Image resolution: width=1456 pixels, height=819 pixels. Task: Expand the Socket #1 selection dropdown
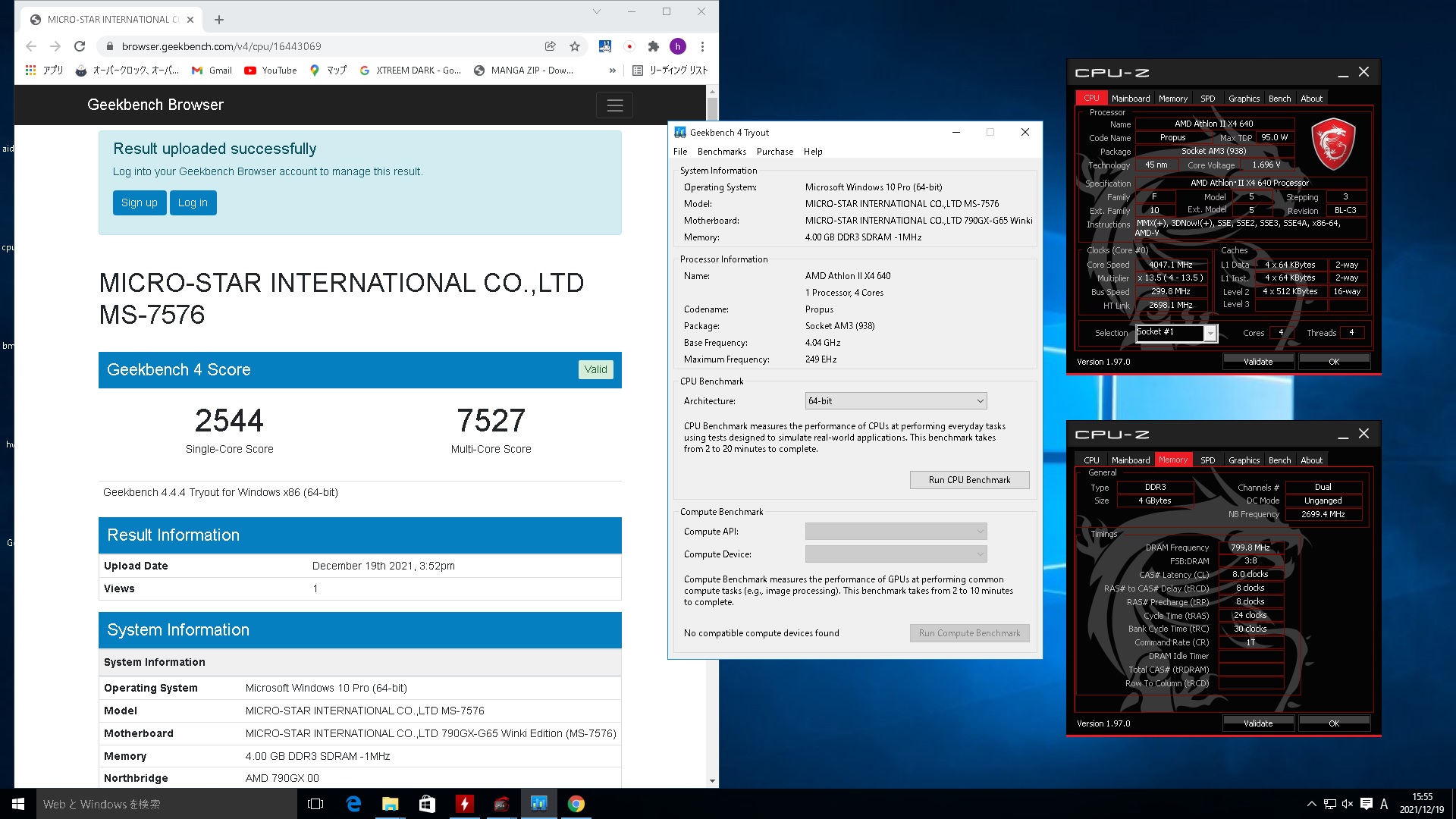(1210, 333)
